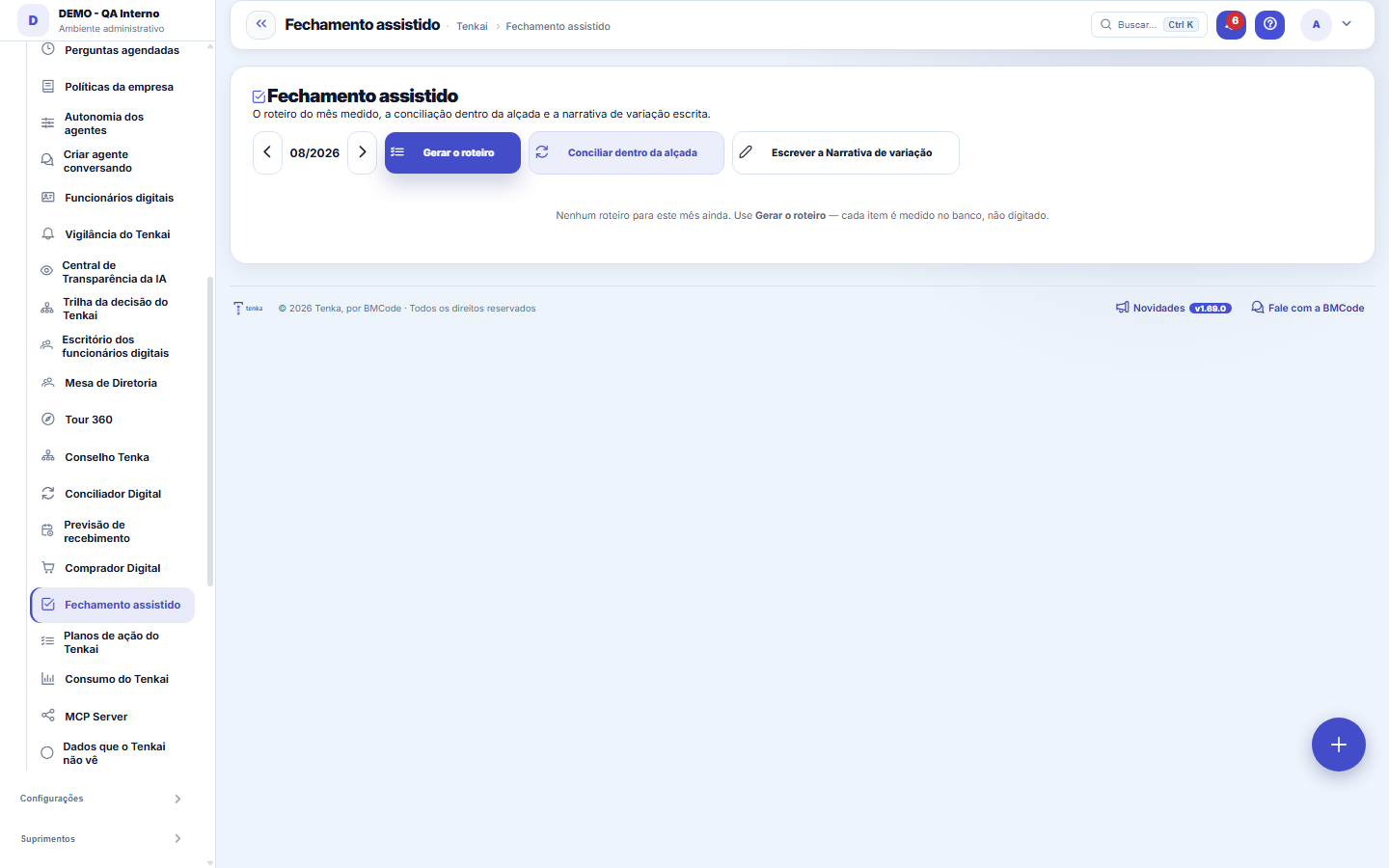Open Perguntas agendadas in sidebar
This screenshot has width=1389, height=868.
click(x=112, y=50)
